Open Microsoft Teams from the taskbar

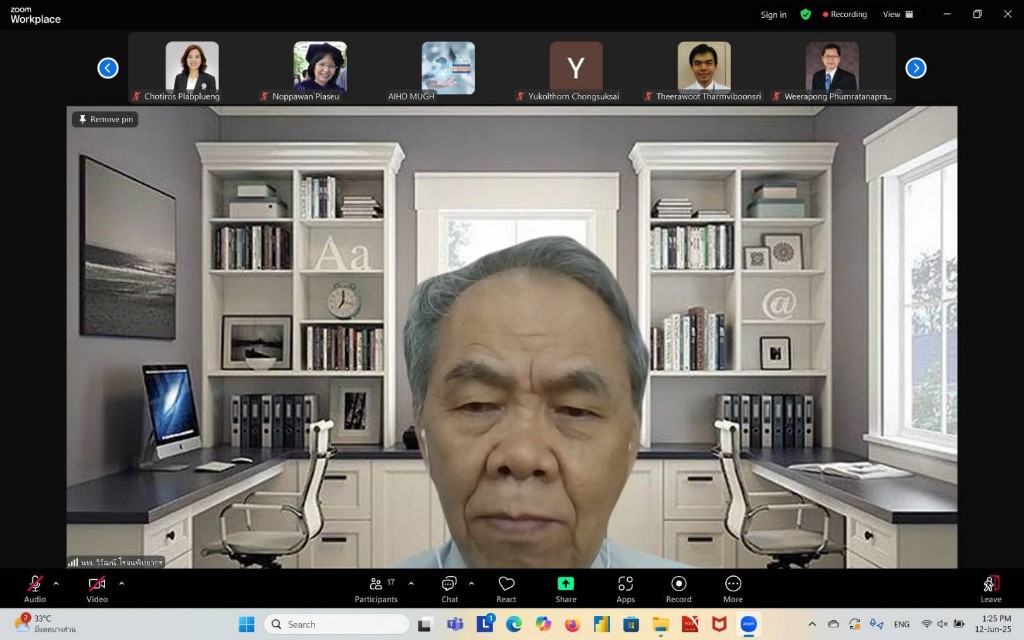455,625
